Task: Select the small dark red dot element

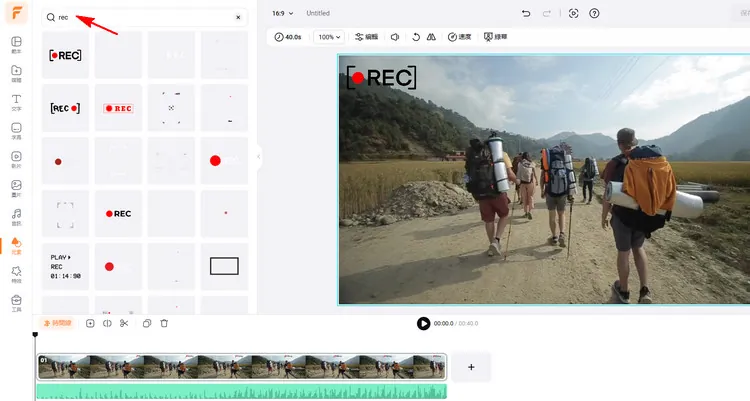Action: coord(65,161)
